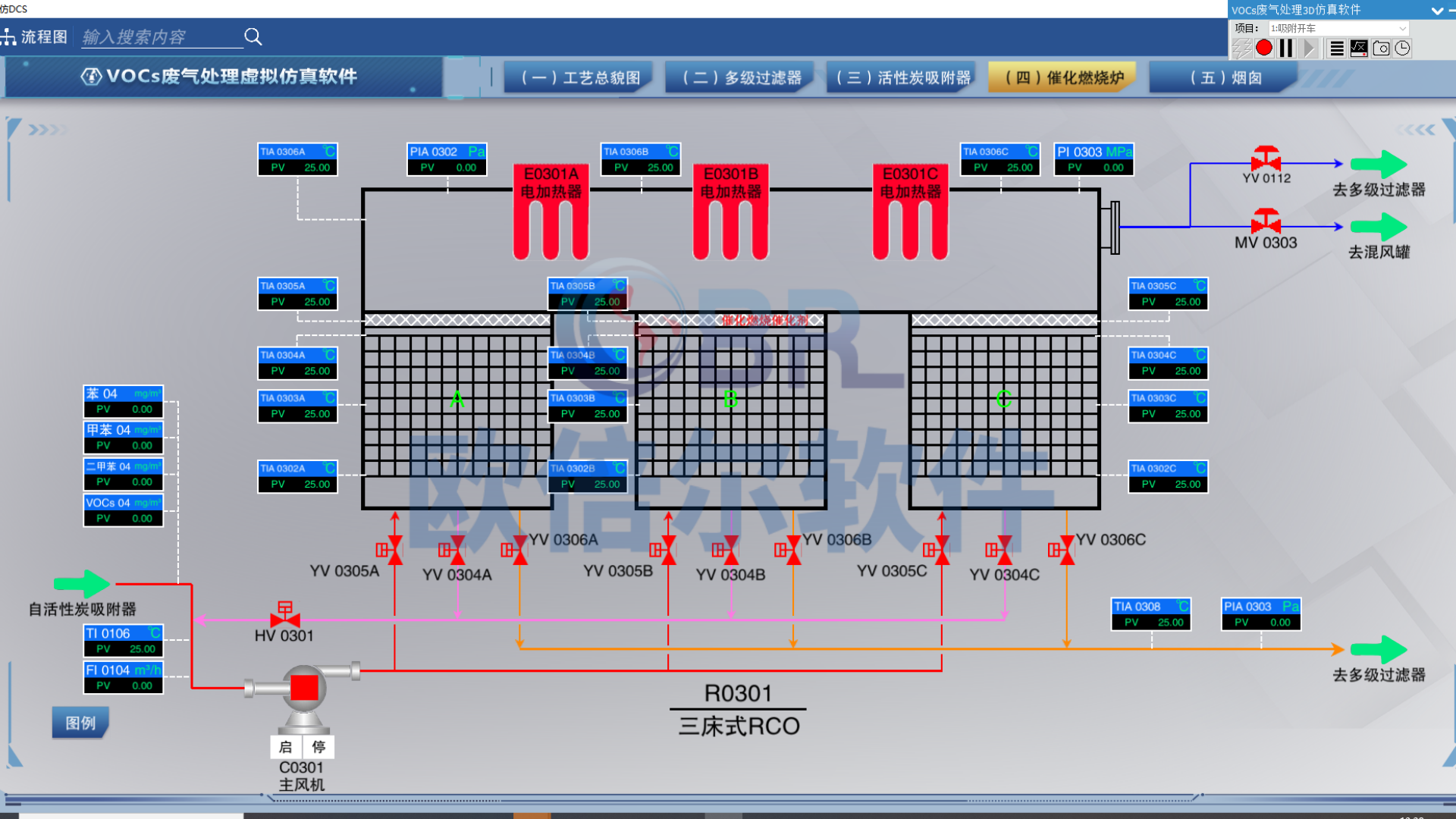Open the clock timer icon

click(x=1403, y=49)
